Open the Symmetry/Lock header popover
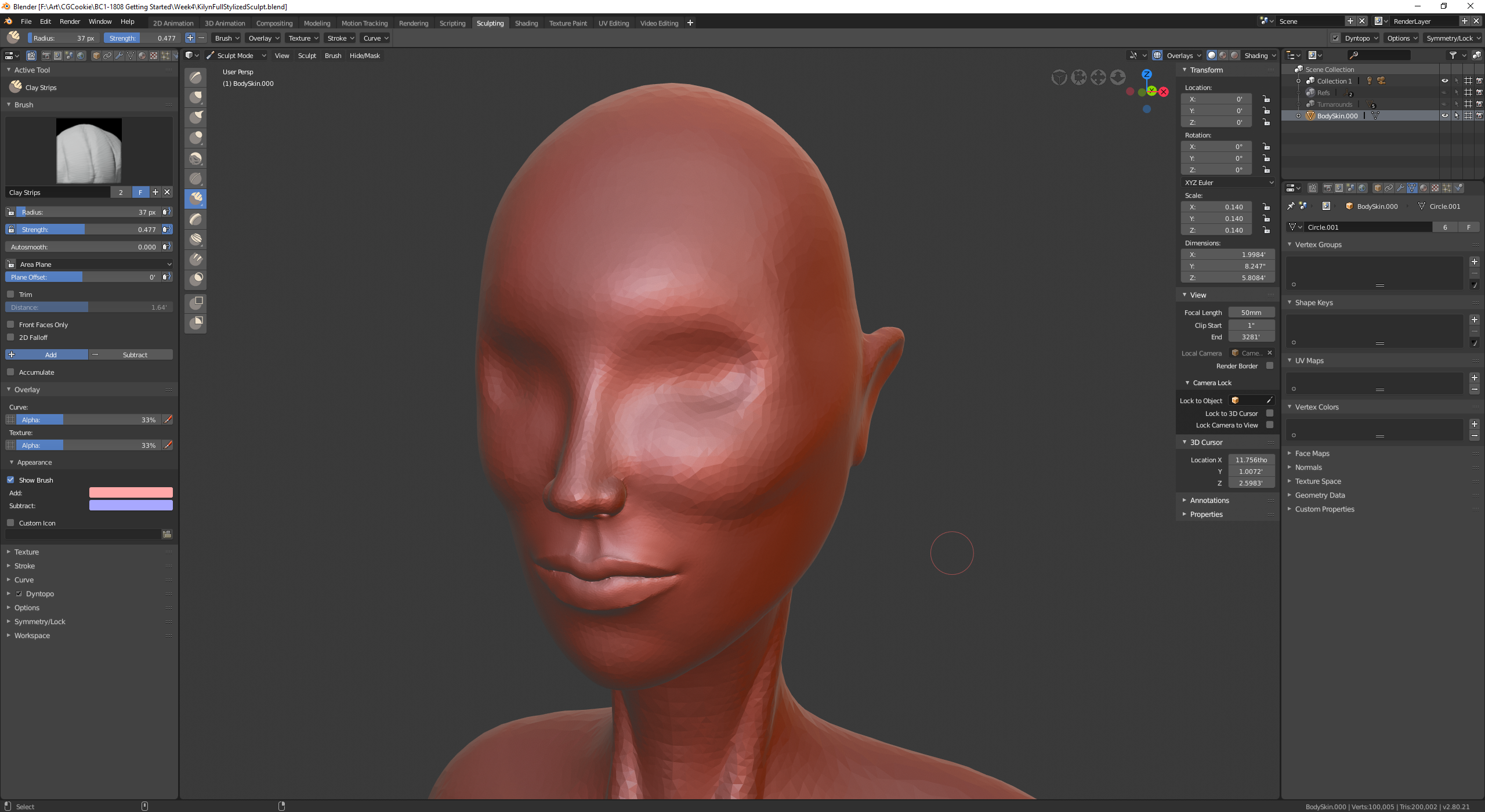The height and width of the screenshot is (812, 1485). click(1453, 38)
